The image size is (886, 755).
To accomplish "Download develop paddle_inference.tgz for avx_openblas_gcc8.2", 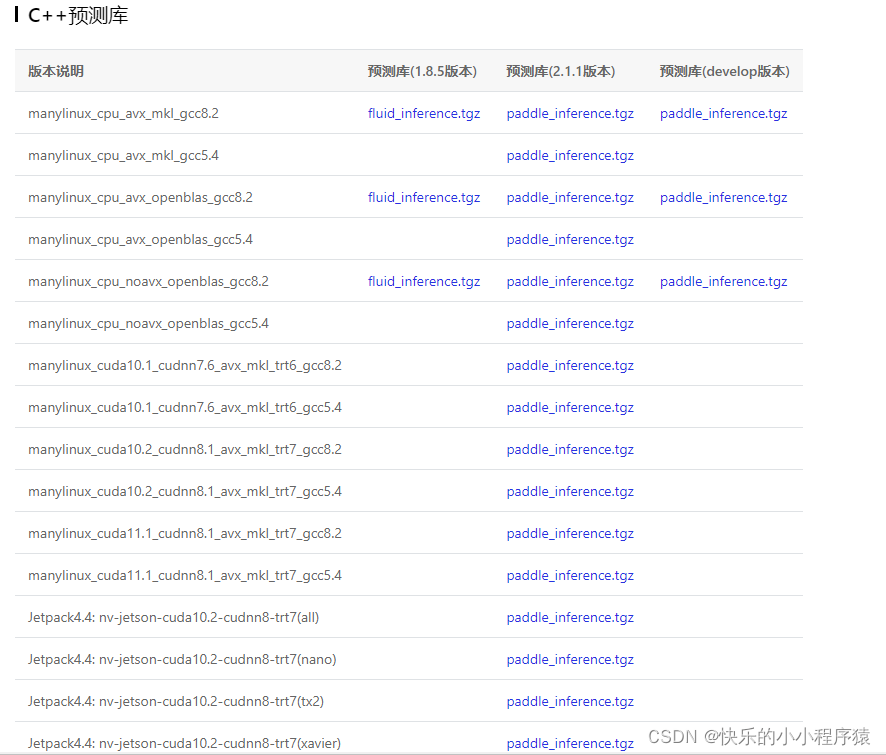I will pyautogui.click(x=722, y=197).
